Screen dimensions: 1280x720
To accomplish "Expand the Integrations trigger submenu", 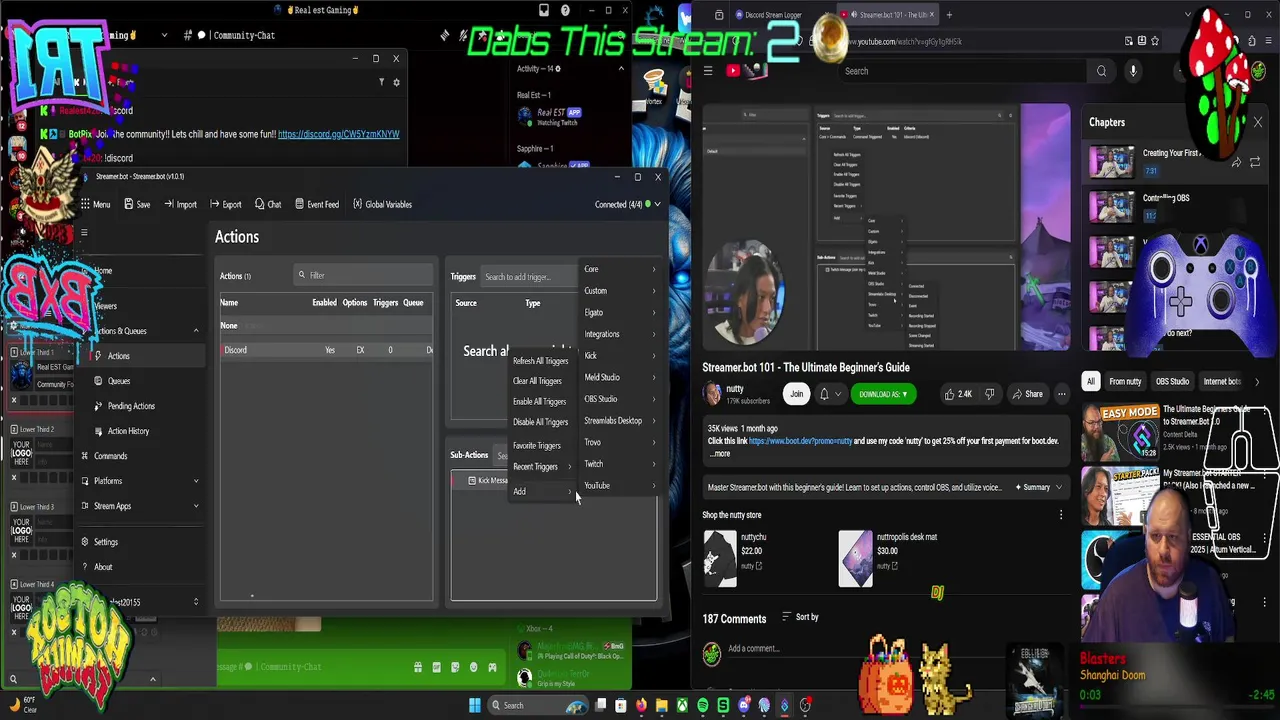I will tap(620, 334).
